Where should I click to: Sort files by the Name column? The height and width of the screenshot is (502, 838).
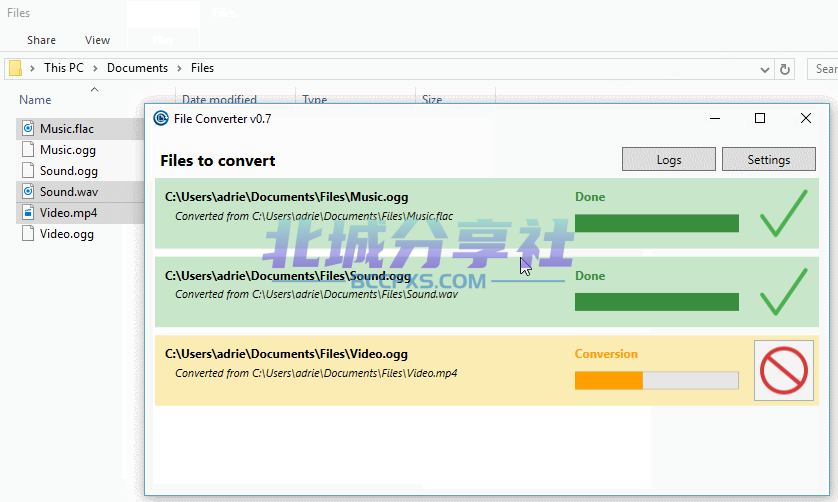35,100
